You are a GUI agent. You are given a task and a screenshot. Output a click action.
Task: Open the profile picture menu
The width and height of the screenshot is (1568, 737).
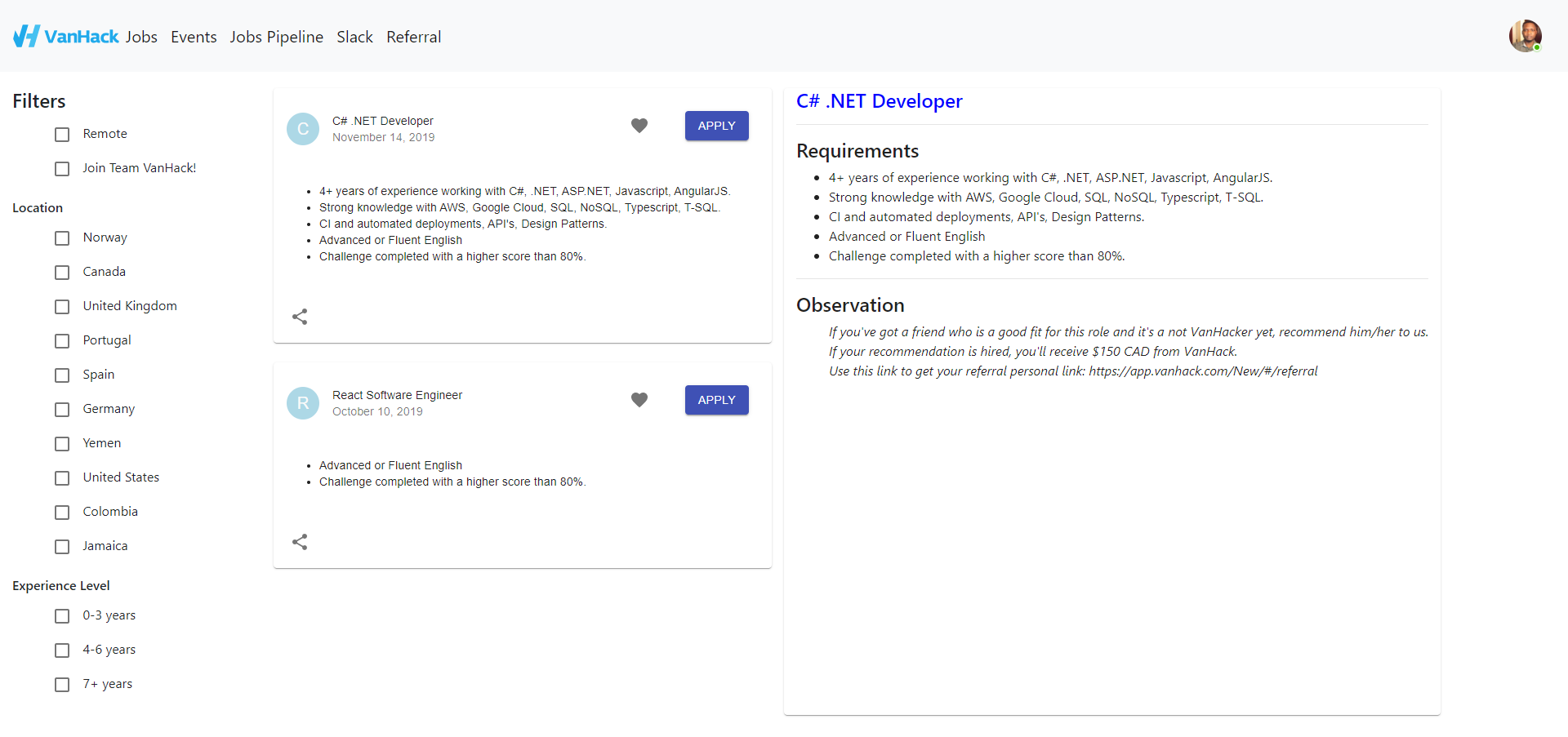pyautogui.click(x=1526, y=35)
